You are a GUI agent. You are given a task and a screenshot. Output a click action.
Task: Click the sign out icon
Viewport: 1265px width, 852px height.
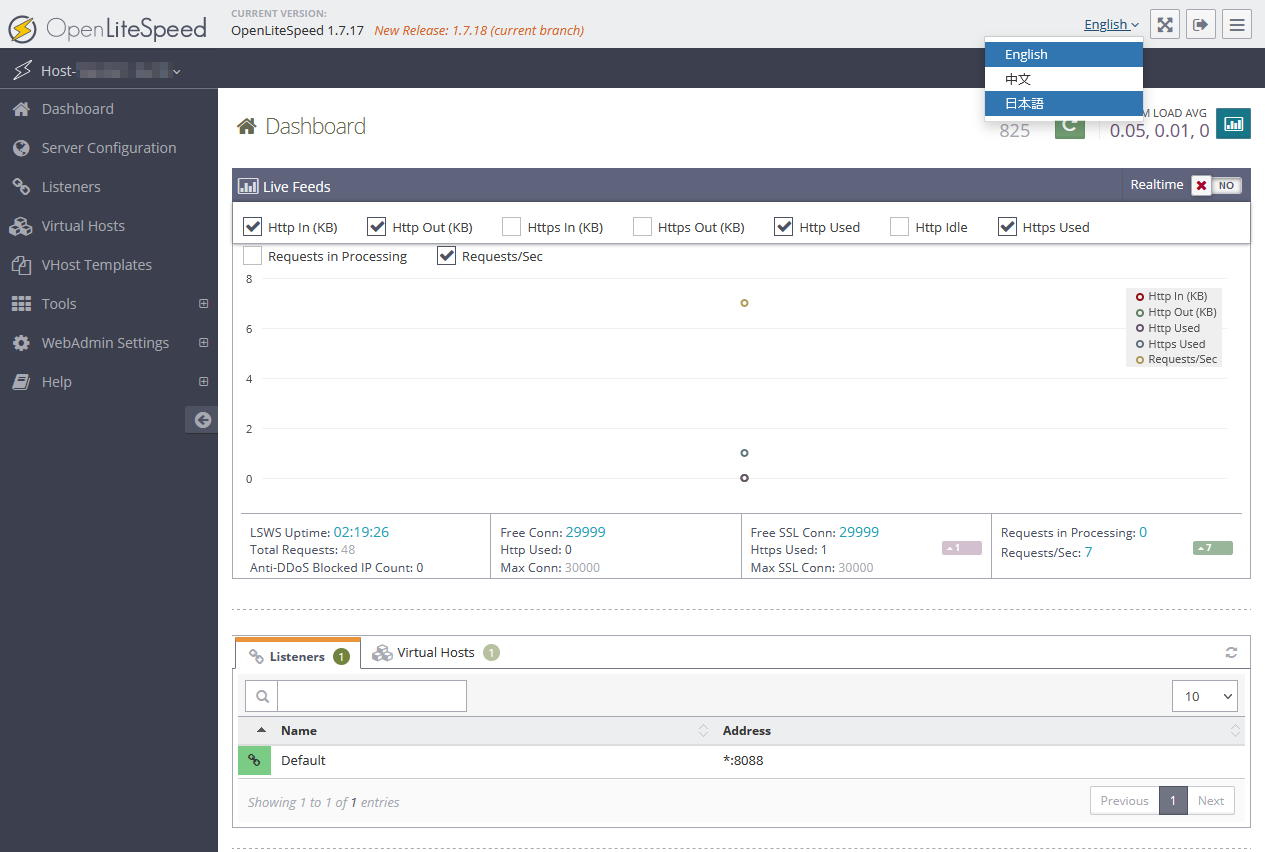pos(1201,25)
